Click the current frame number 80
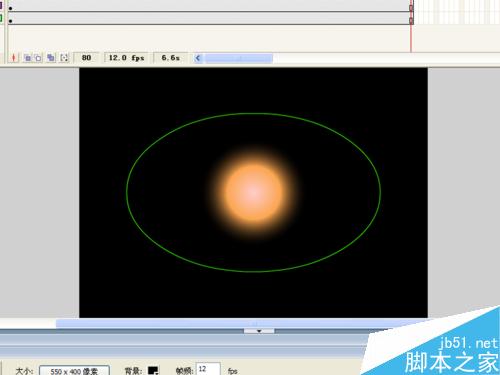 point(86,58)
